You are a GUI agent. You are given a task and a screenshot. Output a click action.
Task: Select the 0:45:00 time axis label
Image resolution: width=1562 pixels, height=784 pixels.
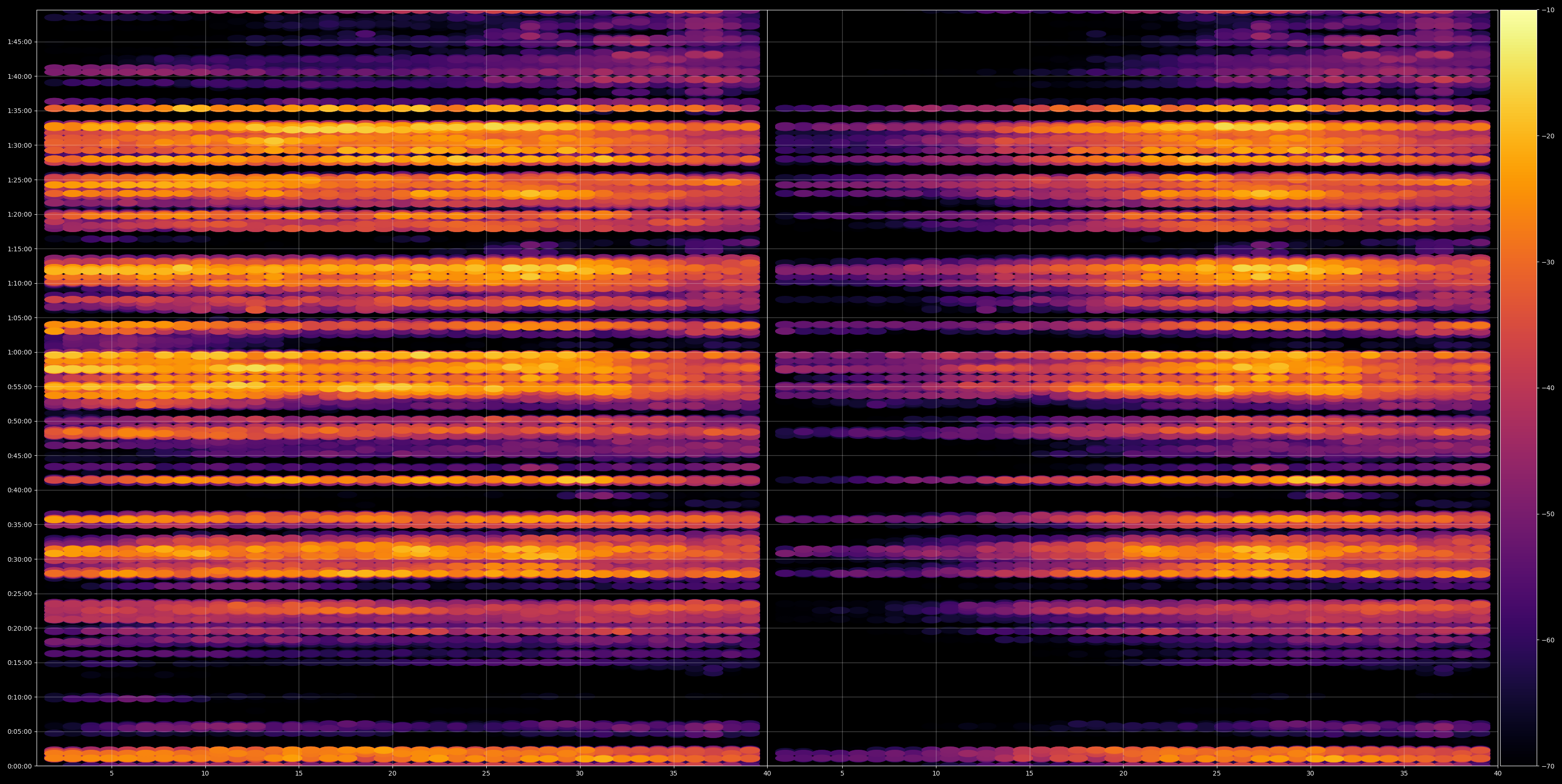tap(19, 455)
